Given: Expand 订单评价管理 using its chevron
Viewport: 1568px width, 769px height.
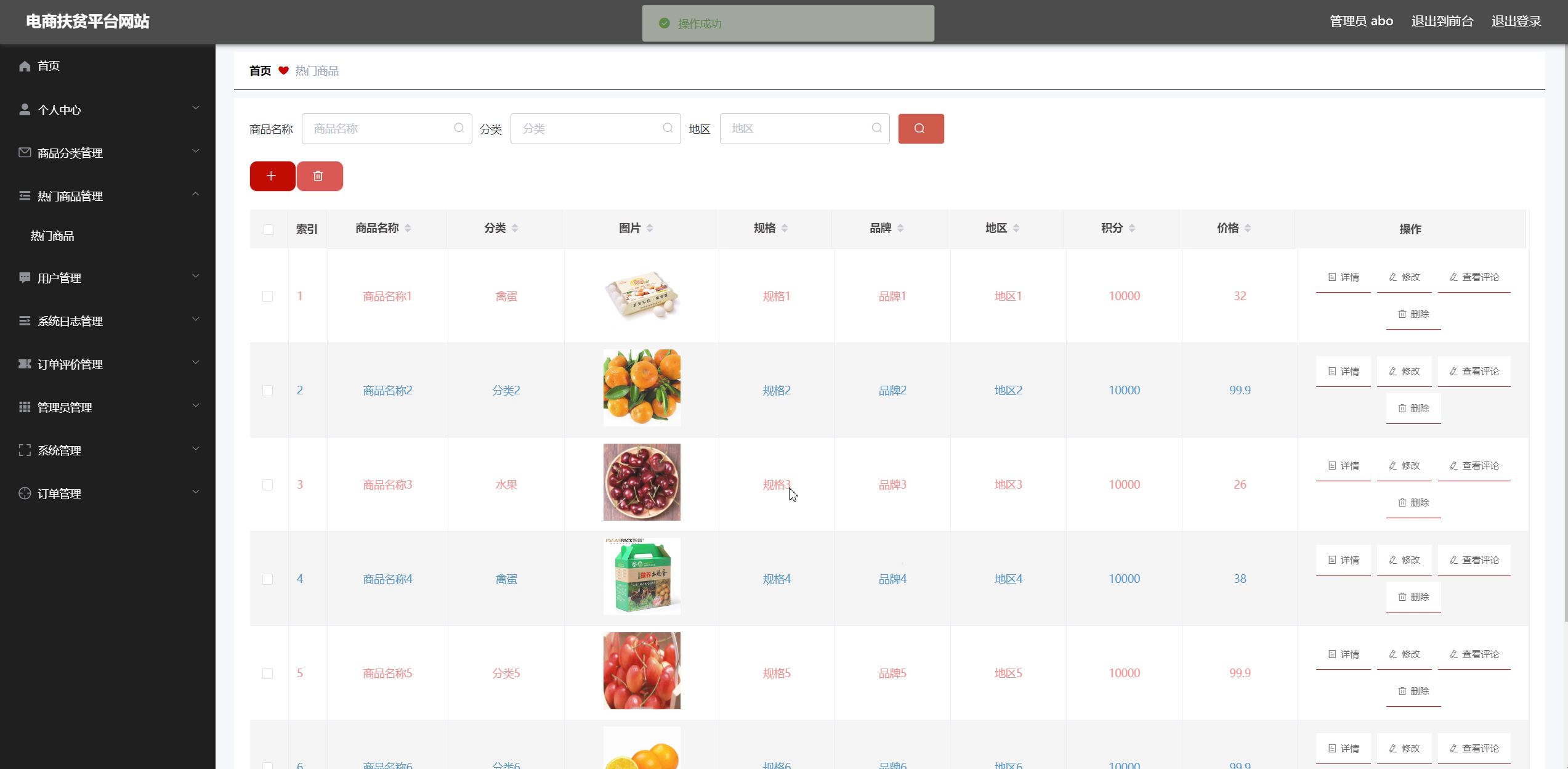Looking at the screenshot, I should coord(196,363).
